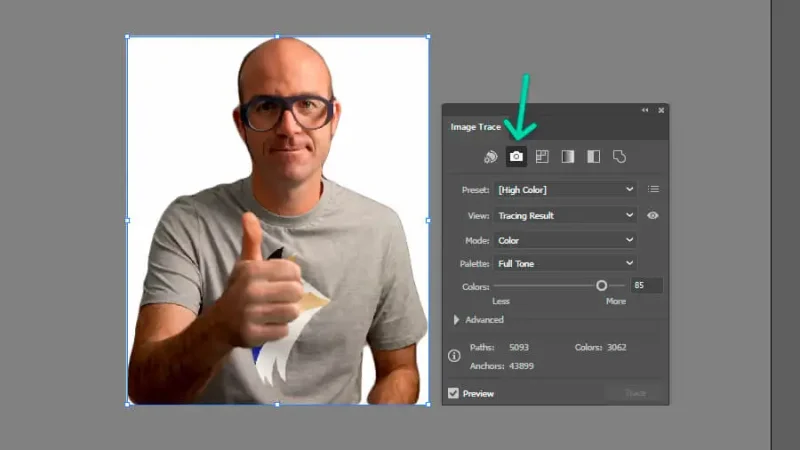Select the Outline preset icon
This screenshot has height=450, width=800.
pos(619,157)
